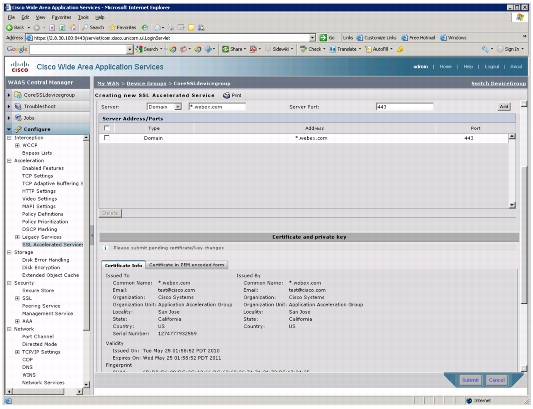The width and height of the screenshot is (533, 409).
Task: Open the Favorites pane with star icon
Action: click(123, 28)
